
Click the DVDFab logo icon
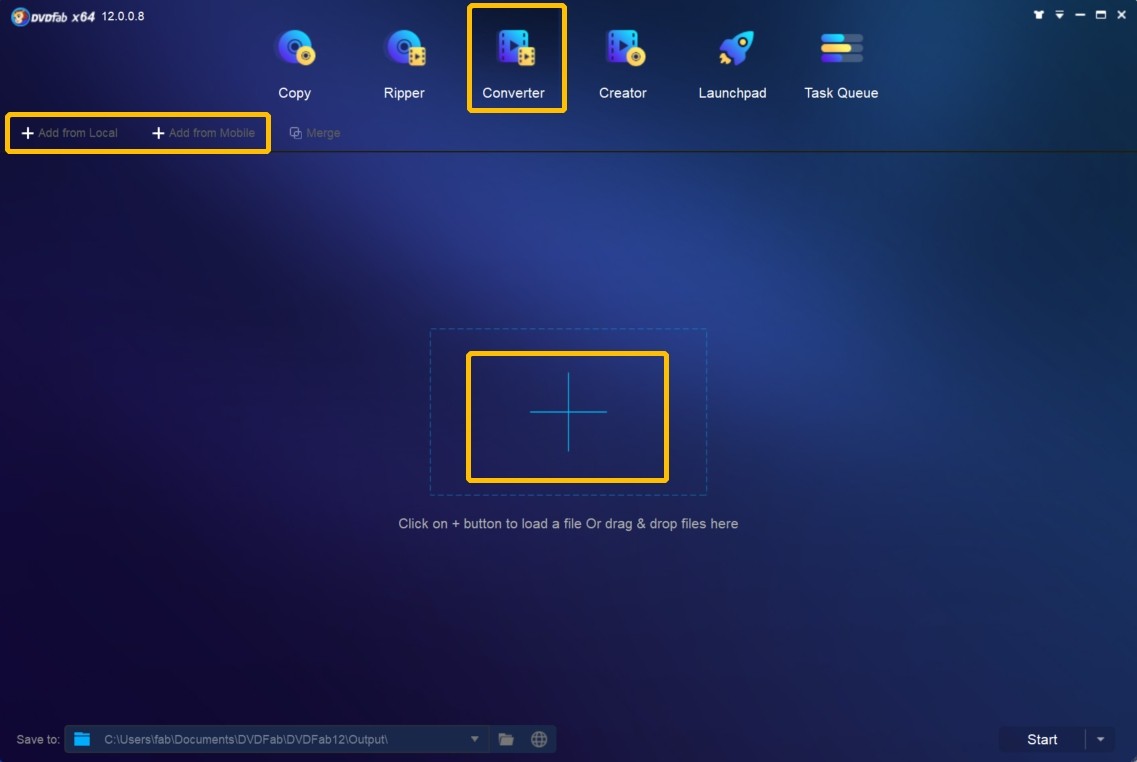[20, 16]
